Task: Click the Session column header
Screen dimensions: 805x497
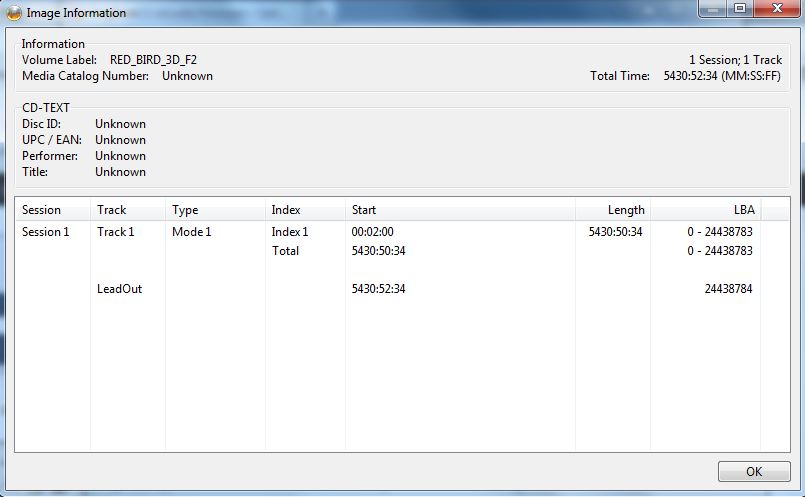Action: point(52,210)
